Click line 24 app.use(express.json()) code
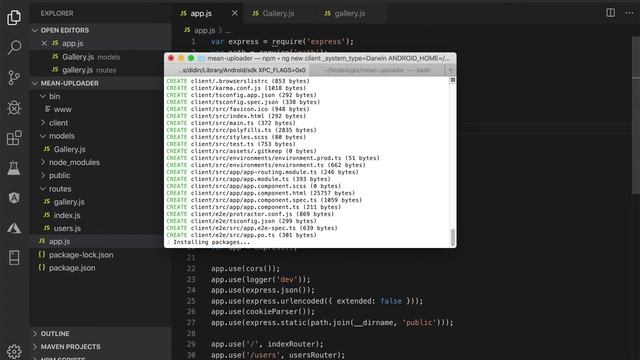The width and height of the screenshot is (640, 360). click(x=263, y=290)
